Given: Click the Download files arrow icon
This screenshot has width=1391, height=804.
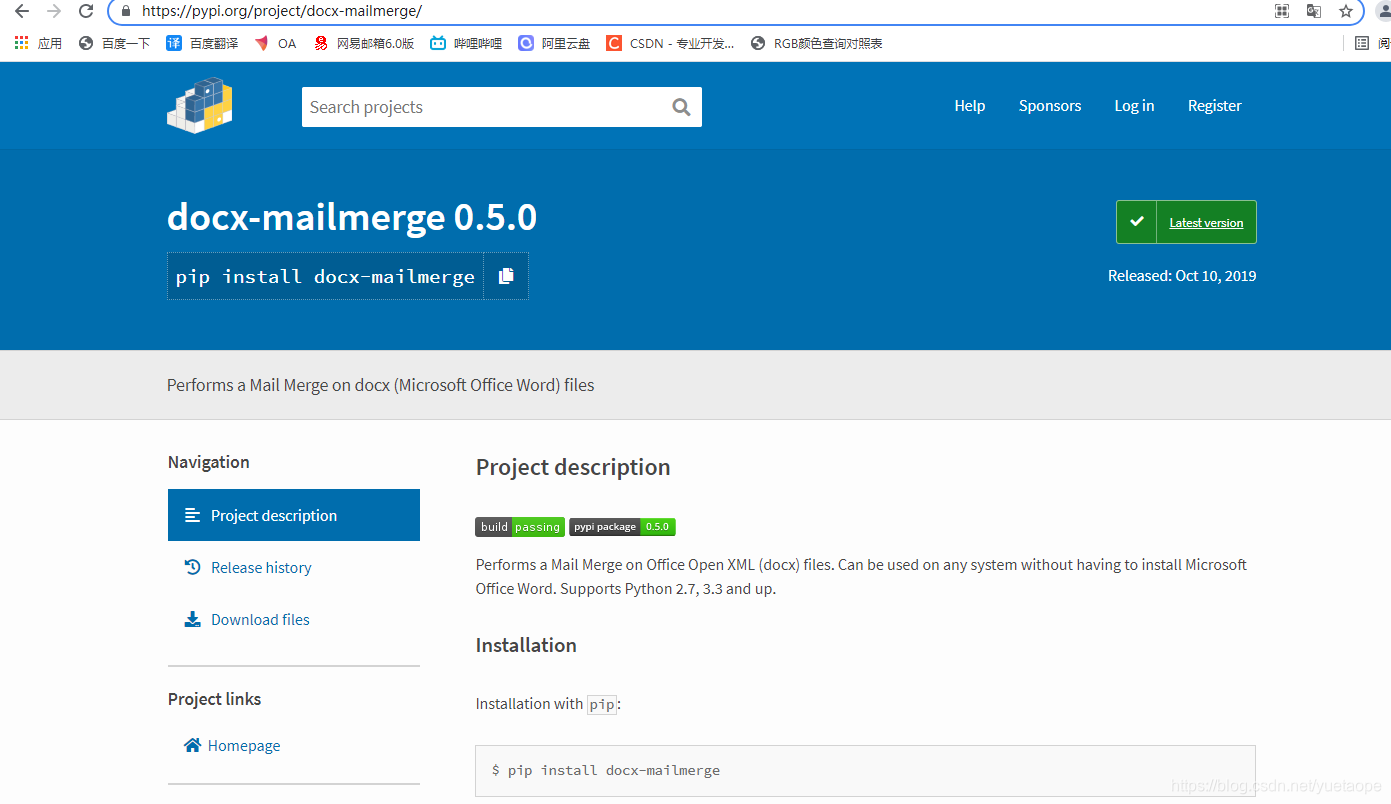Looking at the screenshot, I should pos(193,619).
